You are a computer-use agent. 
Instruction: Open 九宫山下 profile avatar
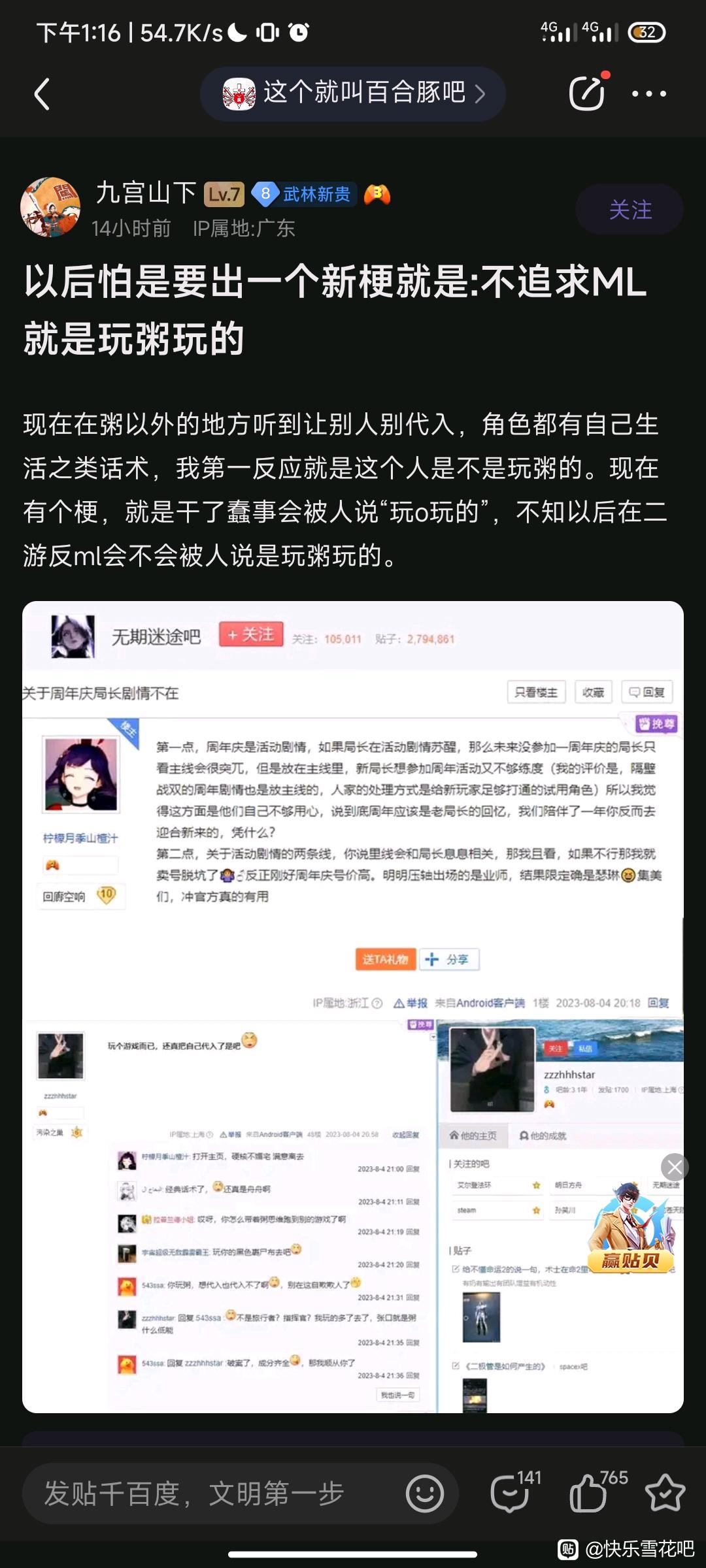click(50, 207)
